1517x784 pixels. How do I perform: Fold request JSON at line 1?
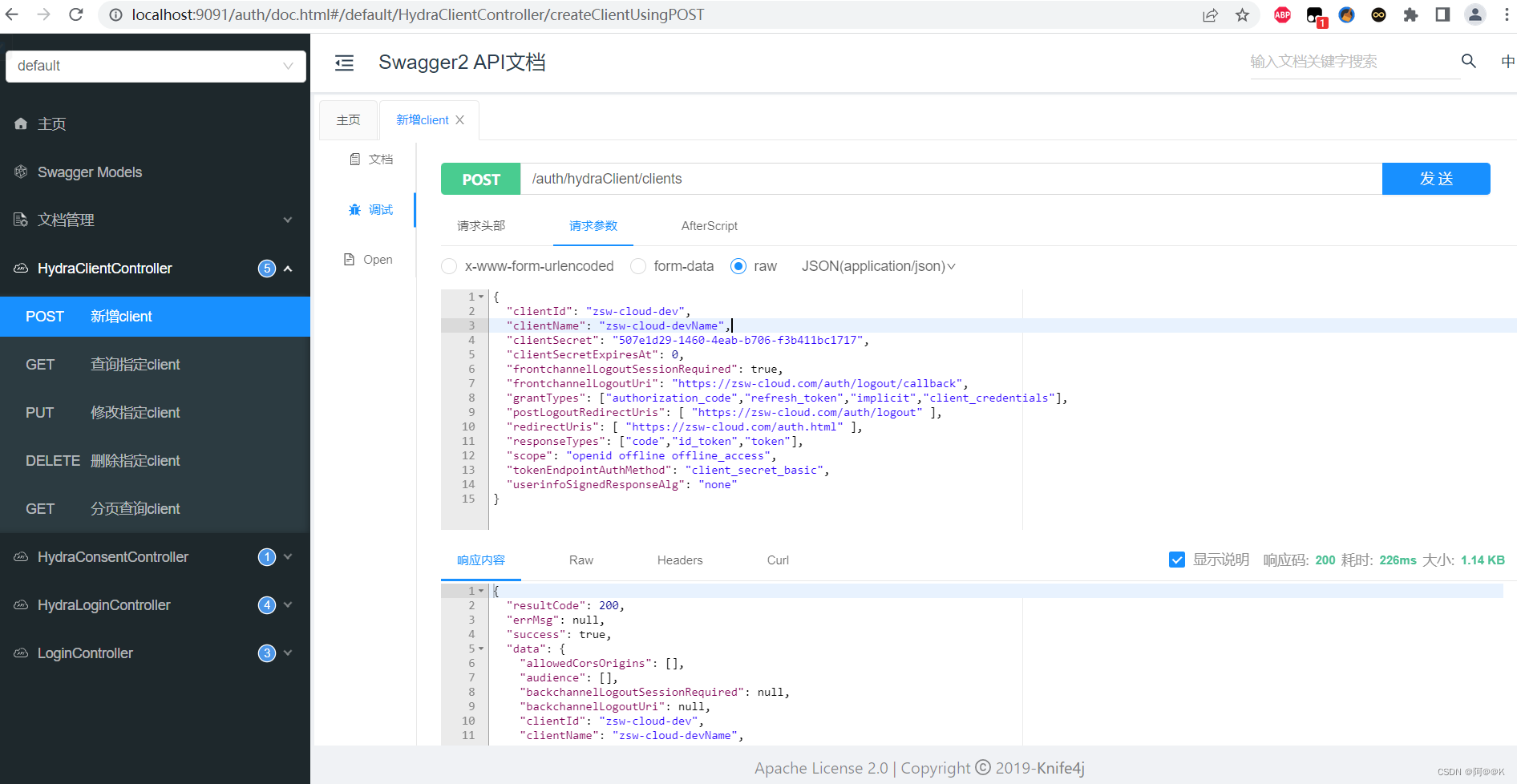point(481,297)
